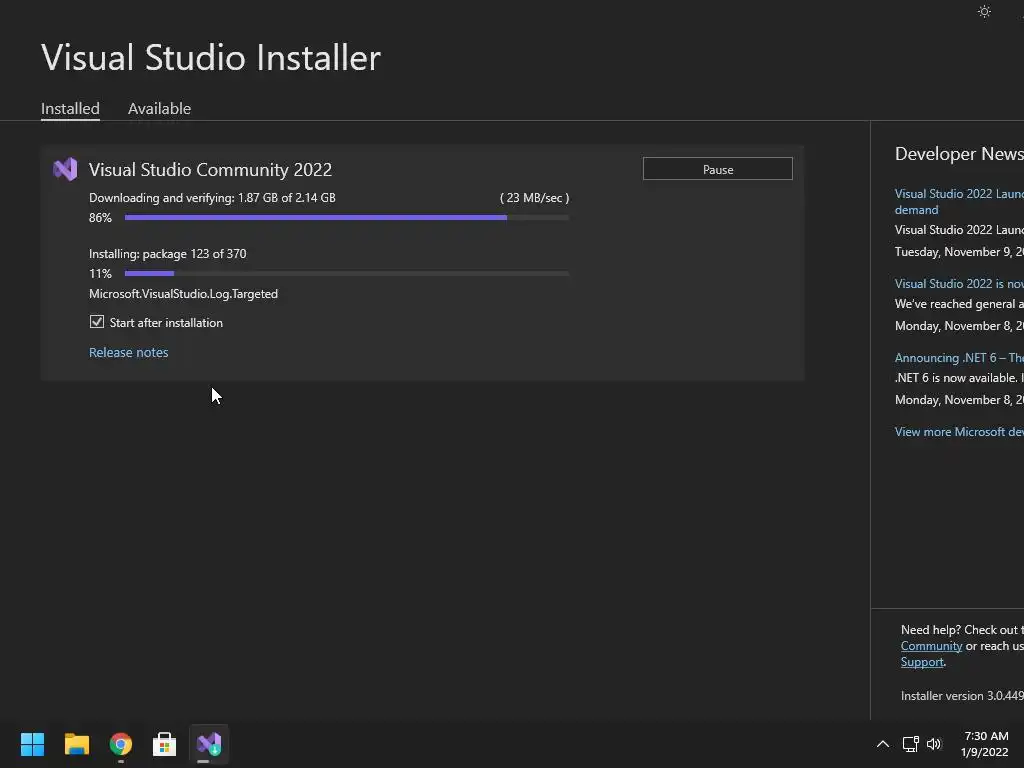Image resolution: width=1024 pixels, height=768 pixels.
Task: Open File Explorer from taskbar
Action: (x=76, y=744)
